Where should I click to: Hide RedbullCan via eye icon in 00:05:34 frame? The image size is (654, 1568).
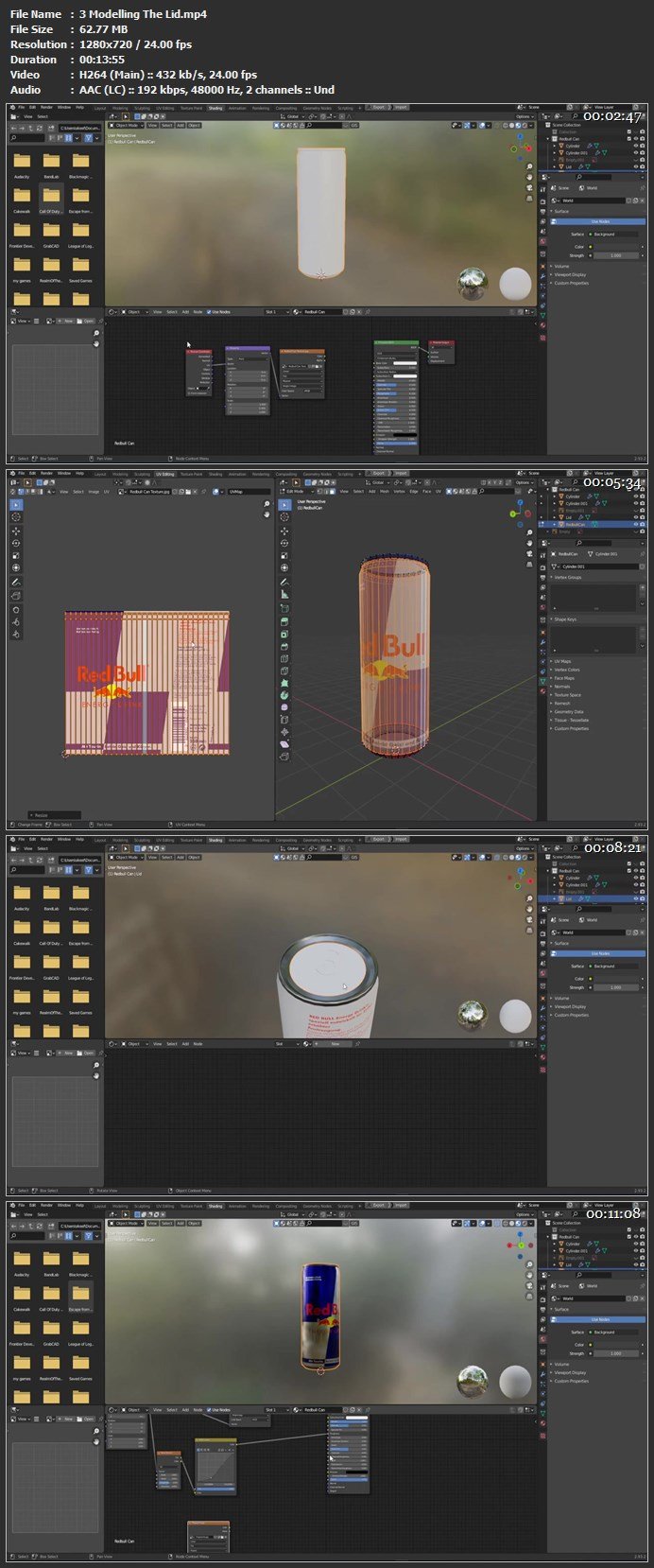click(636, 524)
